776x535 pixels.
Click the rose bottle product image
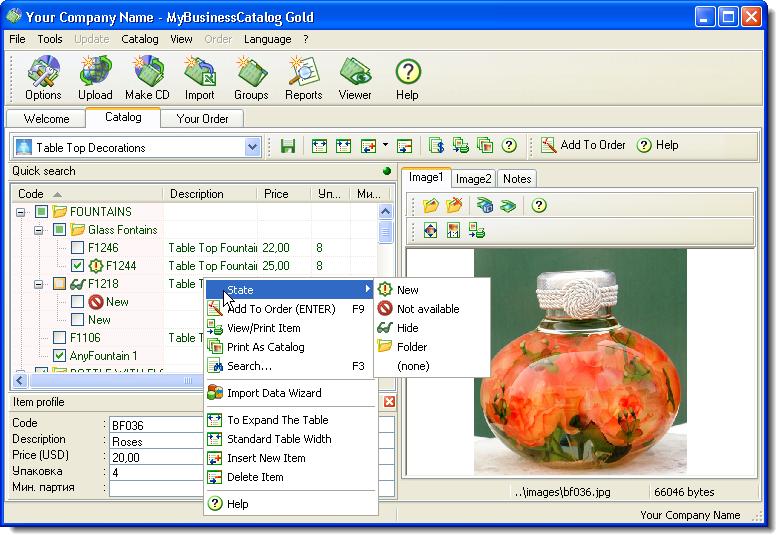click(x=580, y=362)
